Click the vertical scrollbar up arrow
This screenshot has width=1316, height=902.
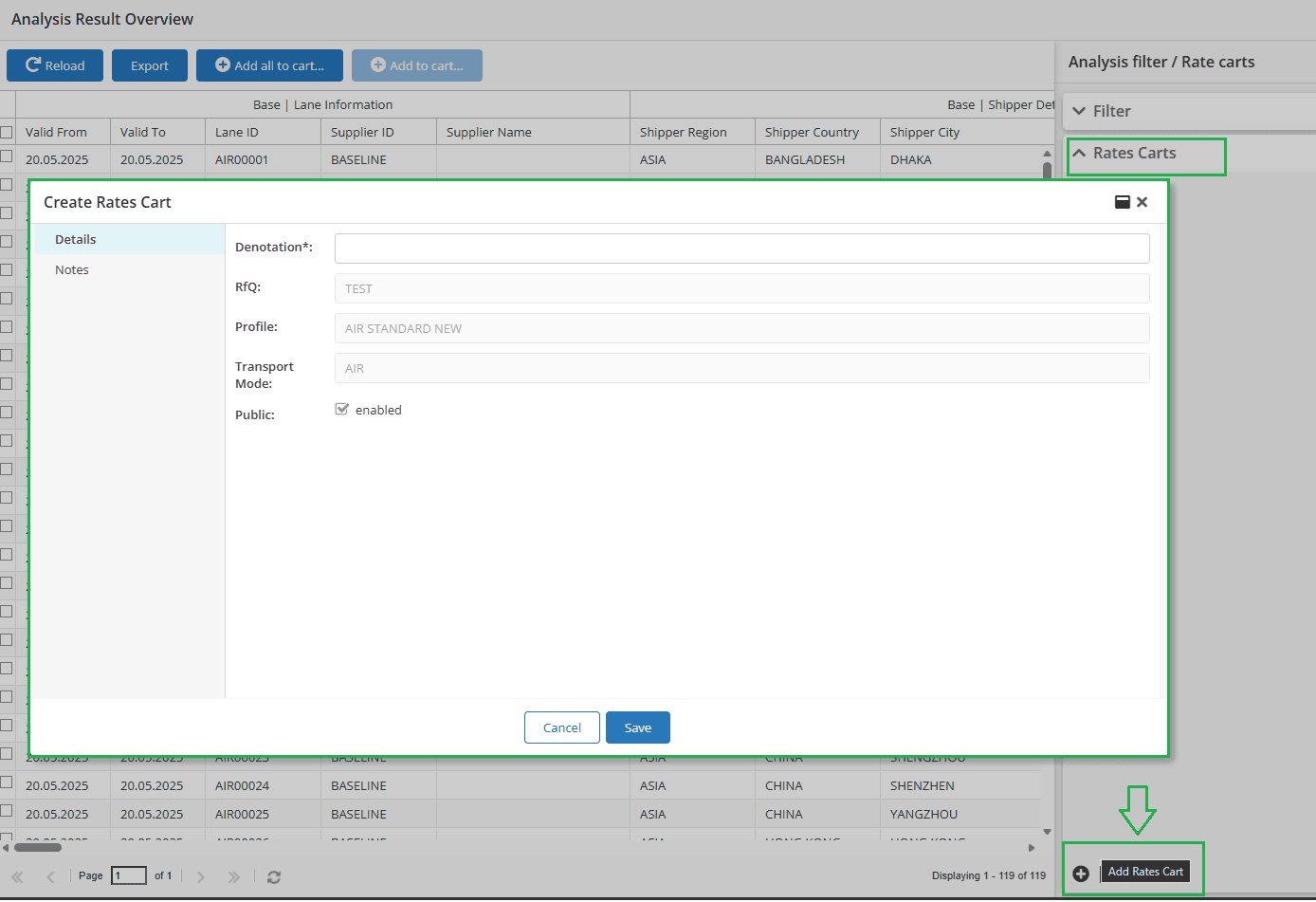(1047, 154)
